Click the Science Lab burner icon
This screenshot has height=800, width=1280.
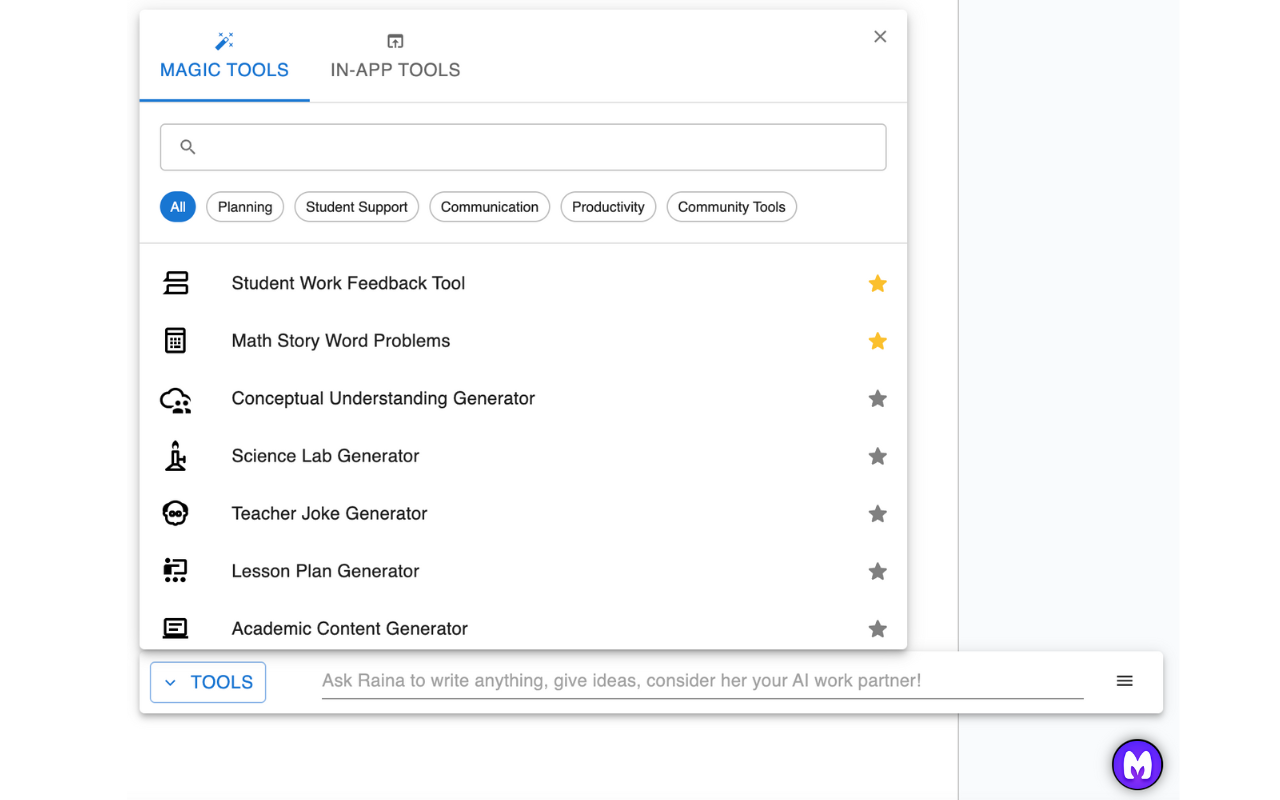point(176,456)
